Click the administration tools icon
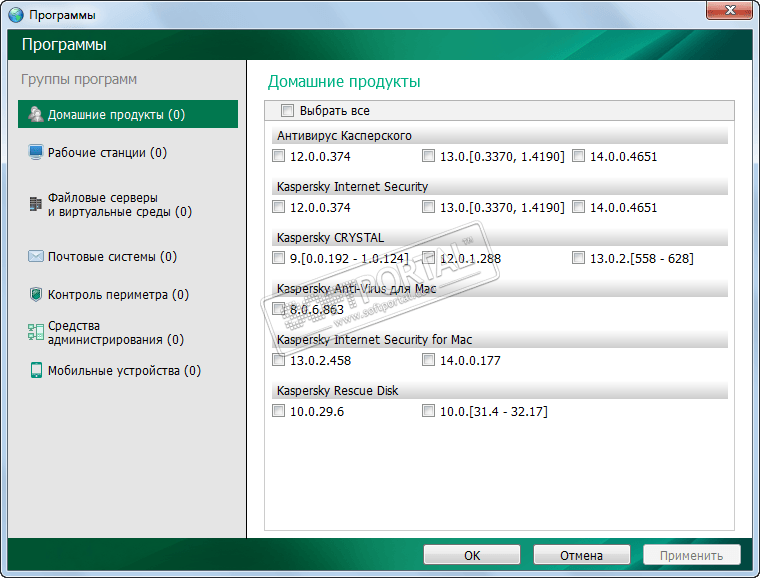 pyautogui.click(x=35, y=332)
